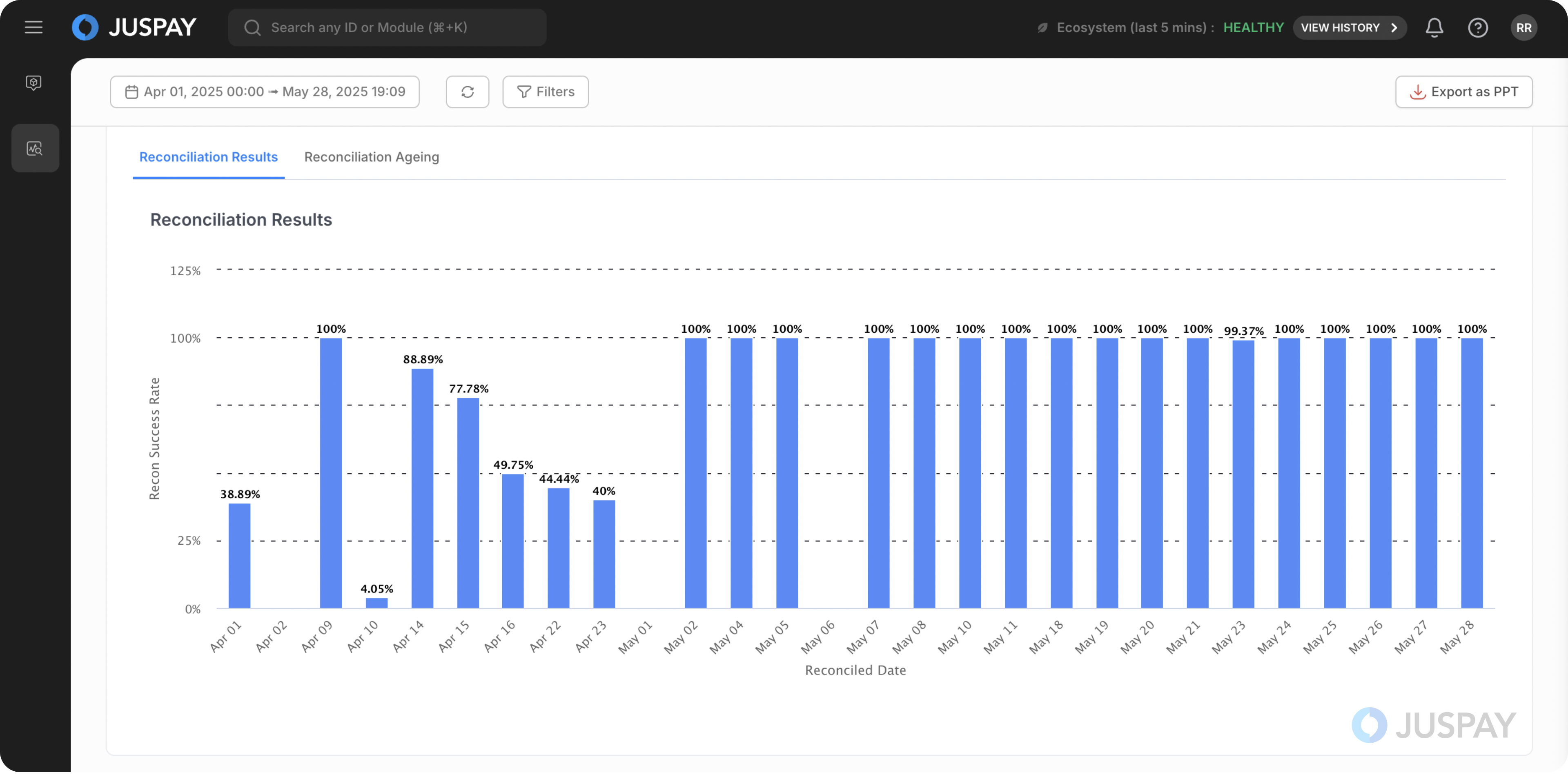Viewport: 1568px width, 777px height.
Task: Open the help question mark icon
Action: (1477, 27)
